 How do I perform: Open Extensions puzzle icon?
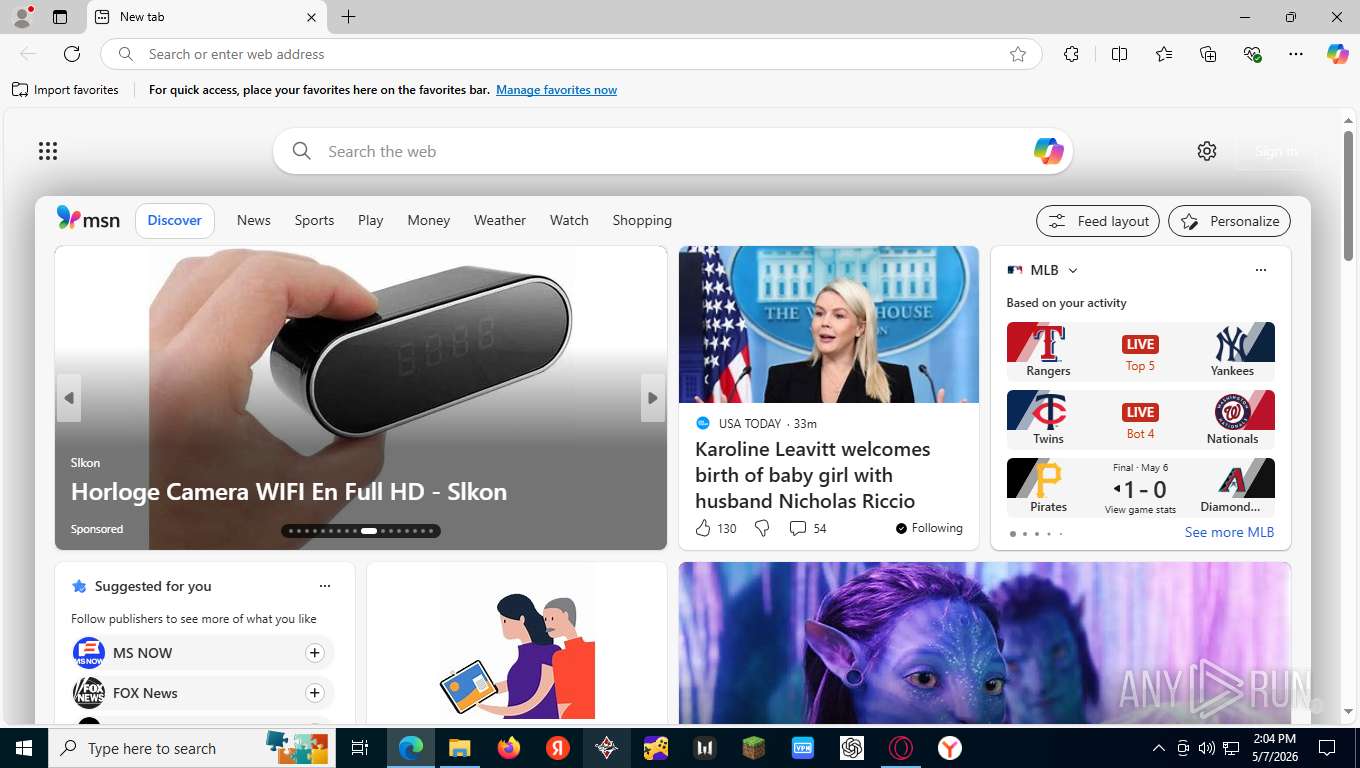[x=1071, y=54]
